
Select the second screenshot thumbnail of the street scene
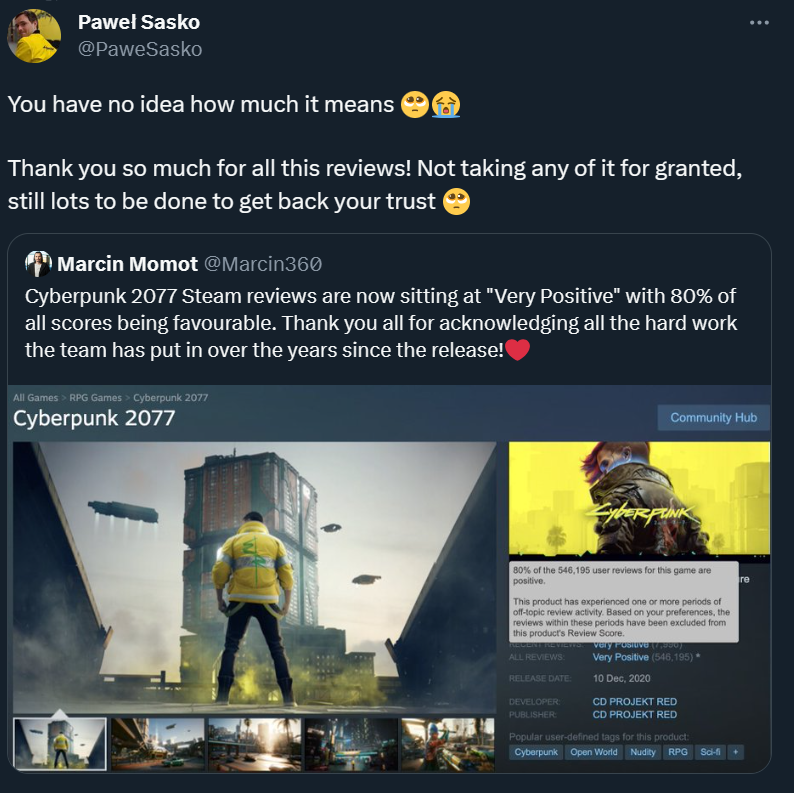(157, 744)
